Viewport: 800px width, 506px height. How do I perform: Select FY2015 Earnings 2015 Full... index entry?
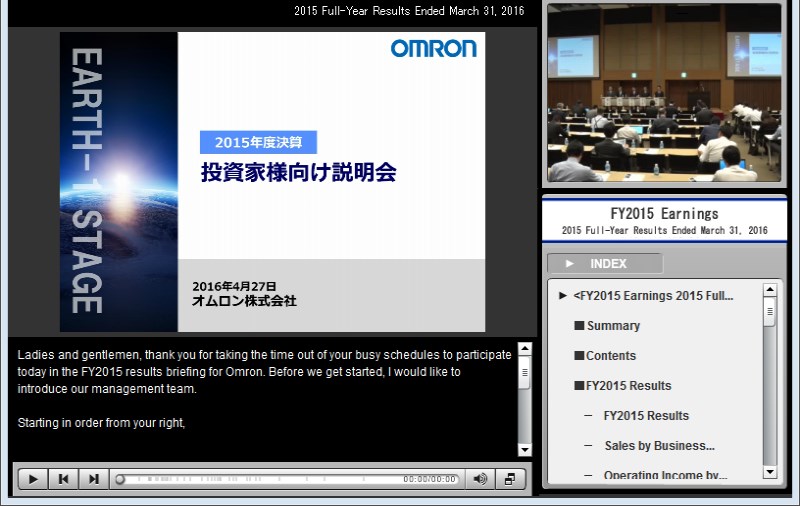[x=653, y=296]
